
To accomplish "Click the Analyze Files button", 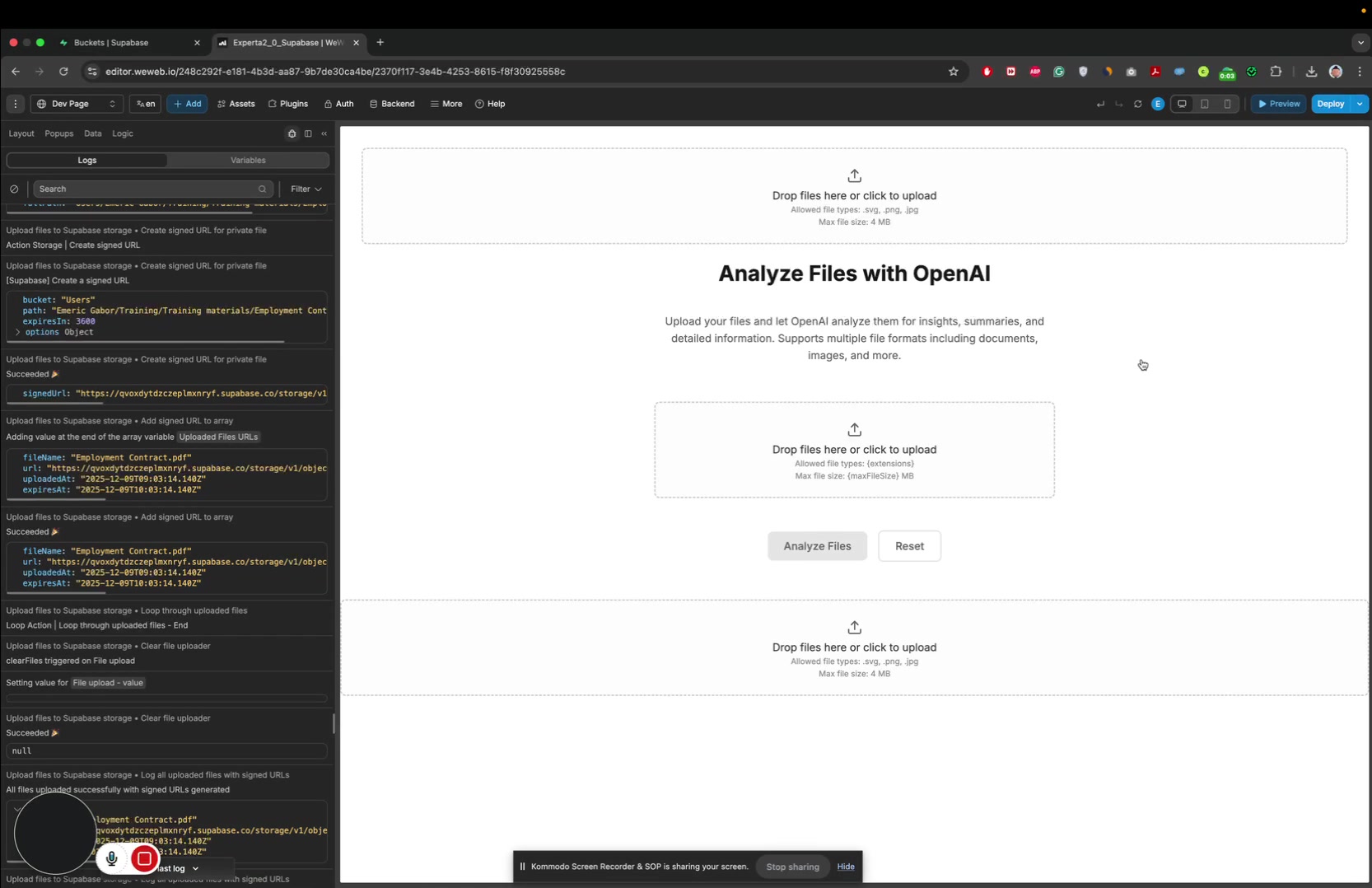I will [817, 546].
